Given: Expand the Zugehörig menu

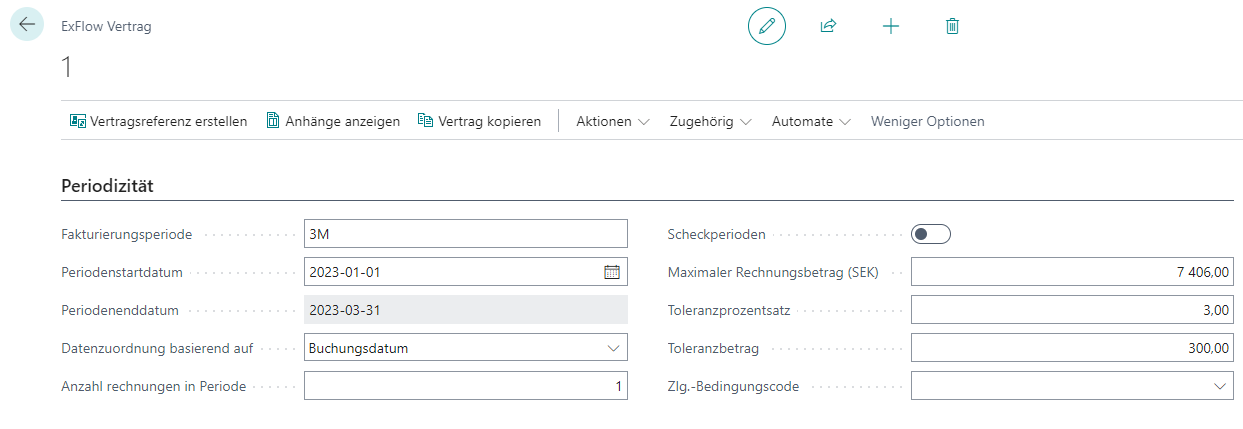Looking at the screenshot, I should [710, 121].
